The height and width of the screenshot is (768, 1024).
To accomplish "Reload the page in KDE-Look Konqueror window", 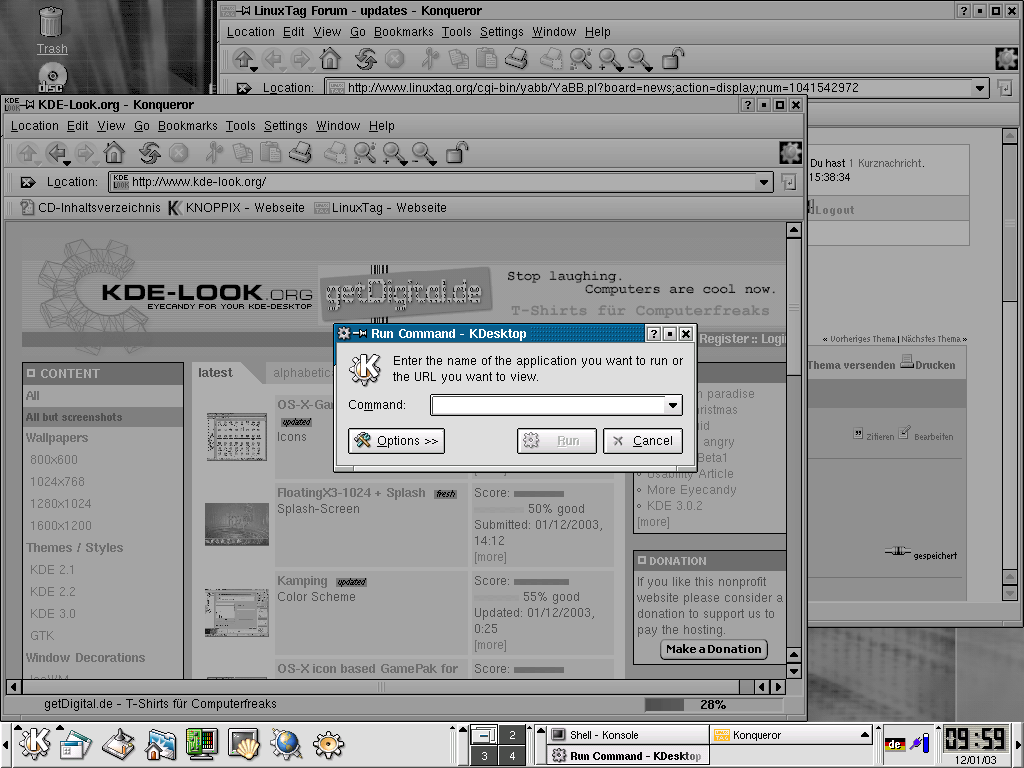I will pyautogui.click(x=150, y=153).
